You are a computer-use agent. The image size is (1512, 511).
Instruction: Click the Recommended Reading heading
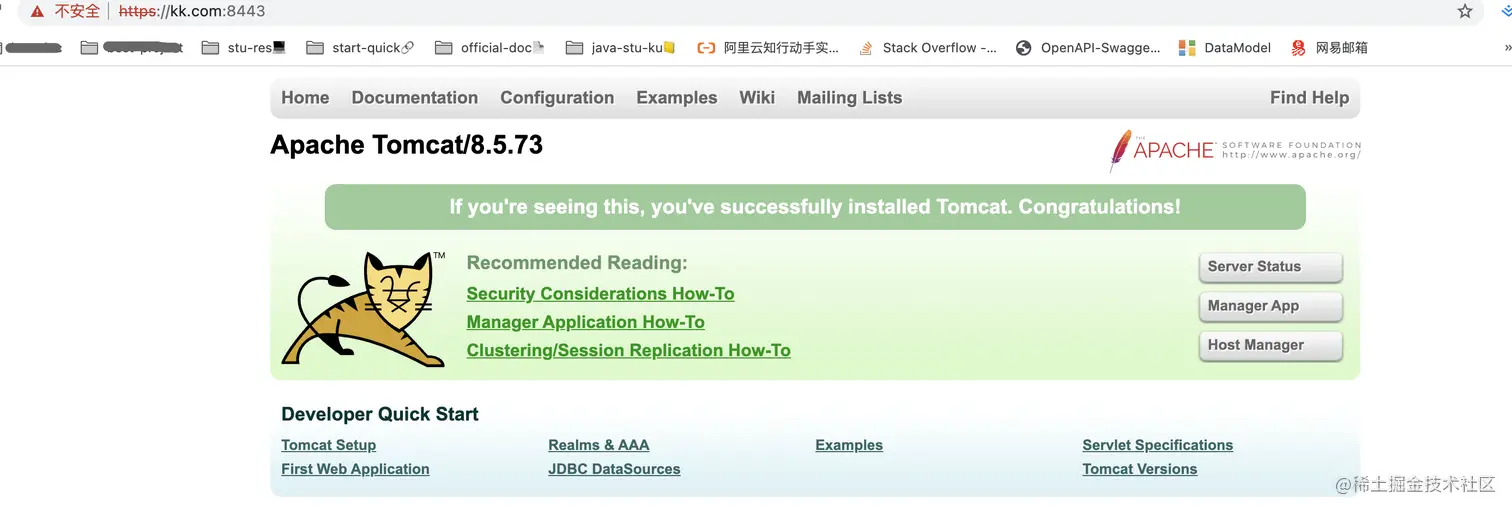tap(577, 263)
